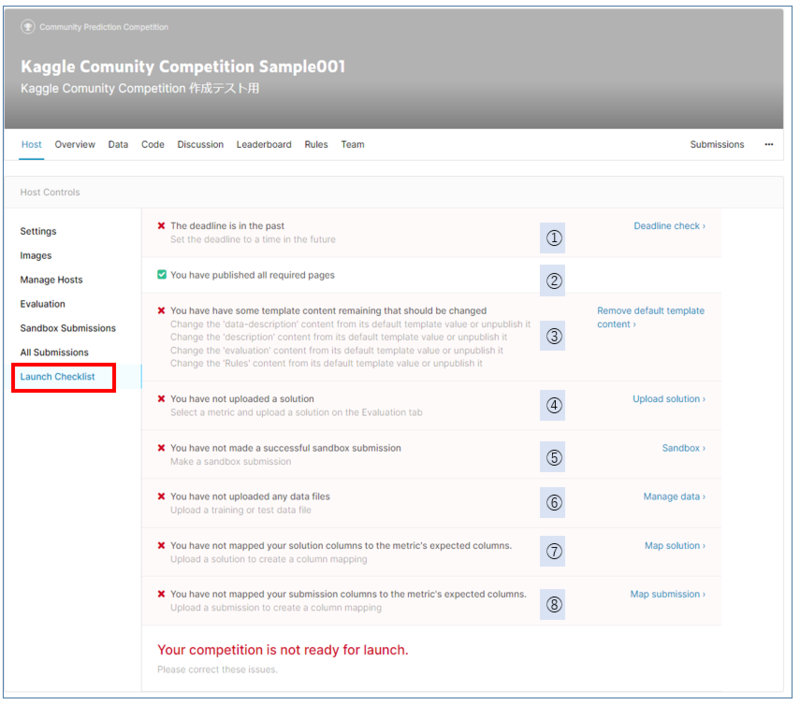800x705 pixels.
Task: Open Evaluation in the sidebar
Action: [42, 304]
